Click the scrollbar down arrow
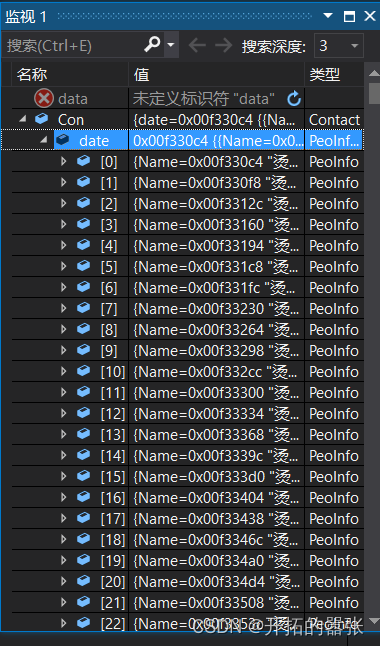Image resolution: width=380 pixels, height=646 pixels. 374,620
